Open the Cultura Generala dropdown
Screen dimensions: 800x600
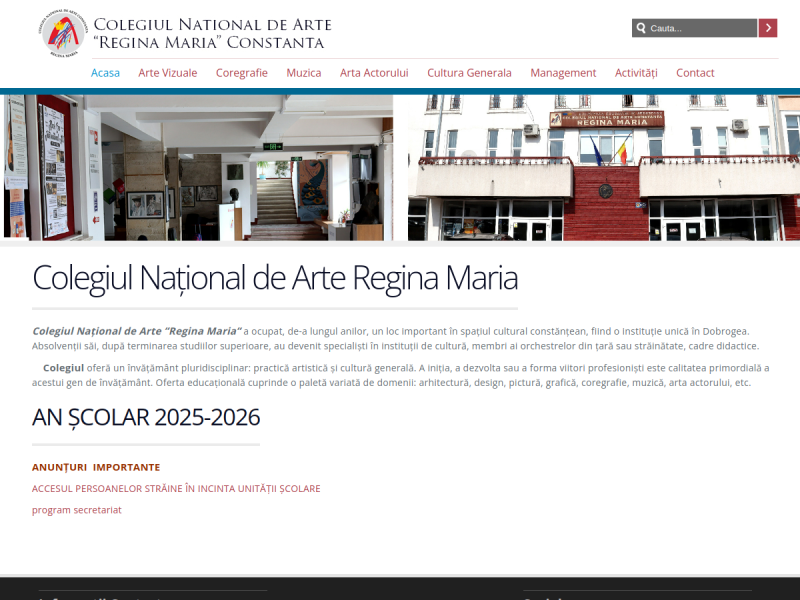(469, 72)
